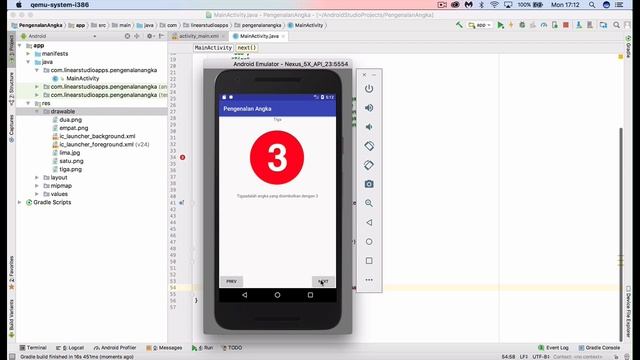Activate emulator zoom magnifier icon
The width and height of the screenshot is (640, 360).
pos(369,203)
